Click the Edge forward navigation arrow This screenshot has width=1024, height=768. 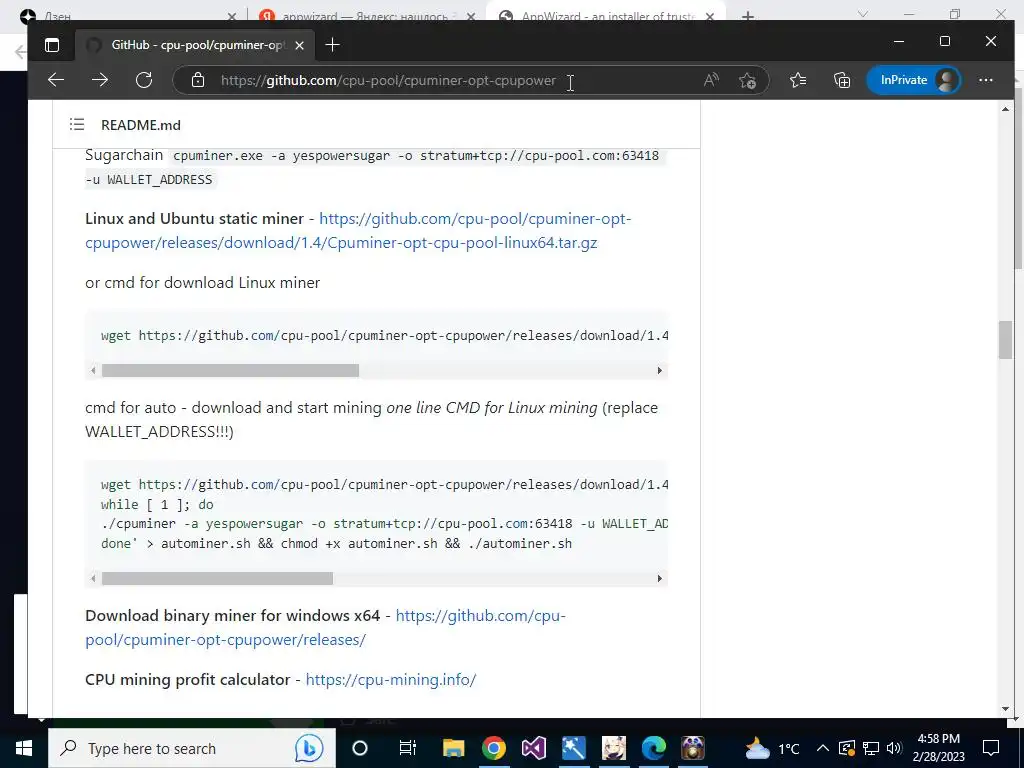[x=100, y=80]
